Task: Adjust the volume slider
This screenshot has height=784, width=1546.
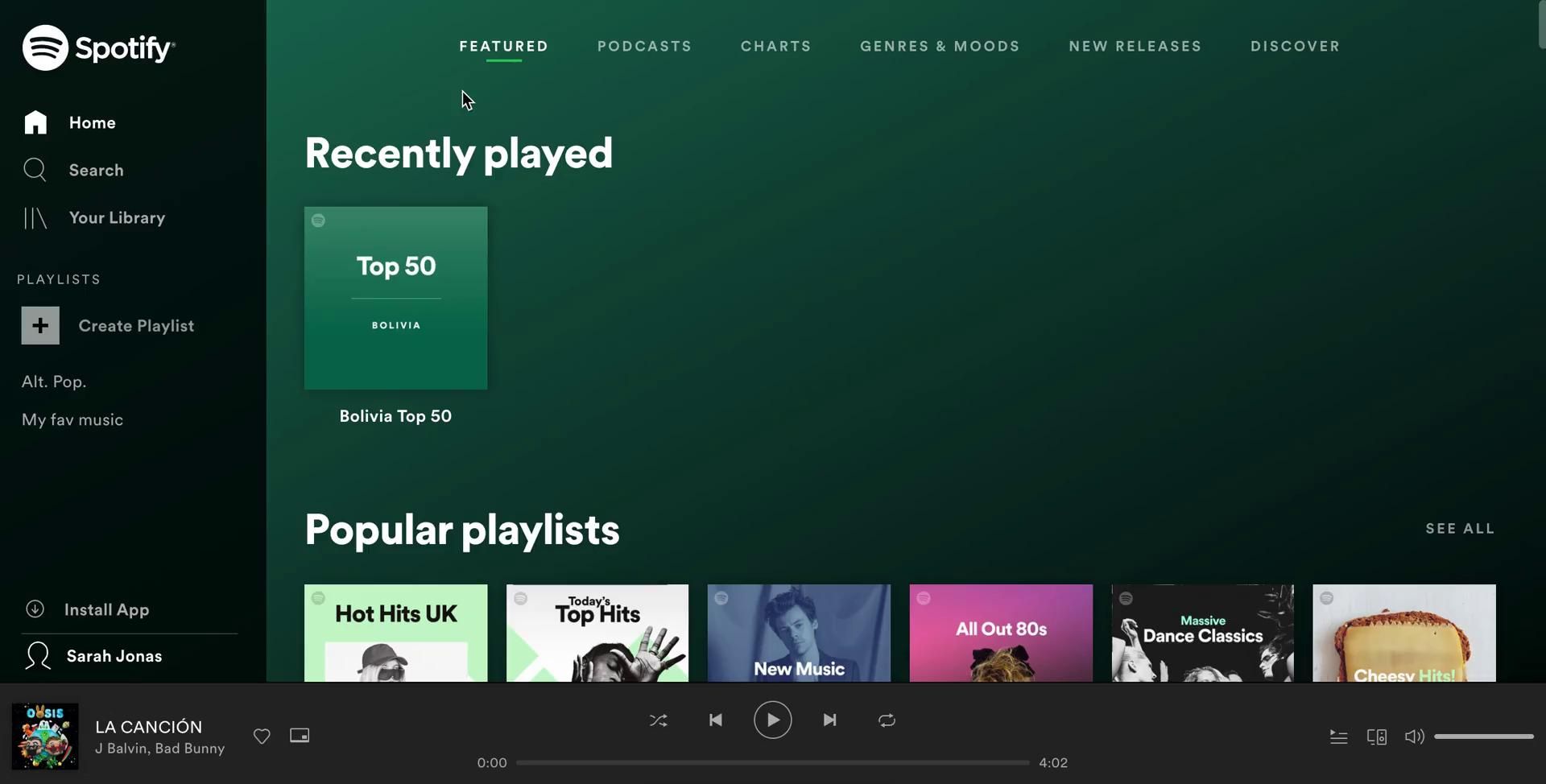Action: tap(1483, 737)
